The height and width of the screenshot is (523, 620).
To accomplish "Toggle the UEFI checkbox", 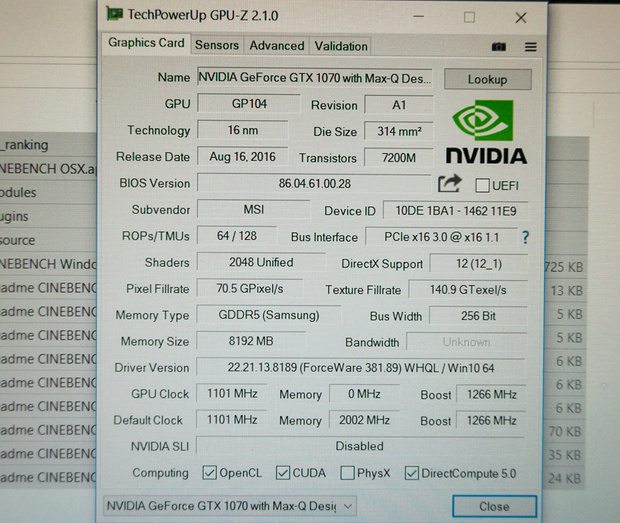I will point(482,185).
